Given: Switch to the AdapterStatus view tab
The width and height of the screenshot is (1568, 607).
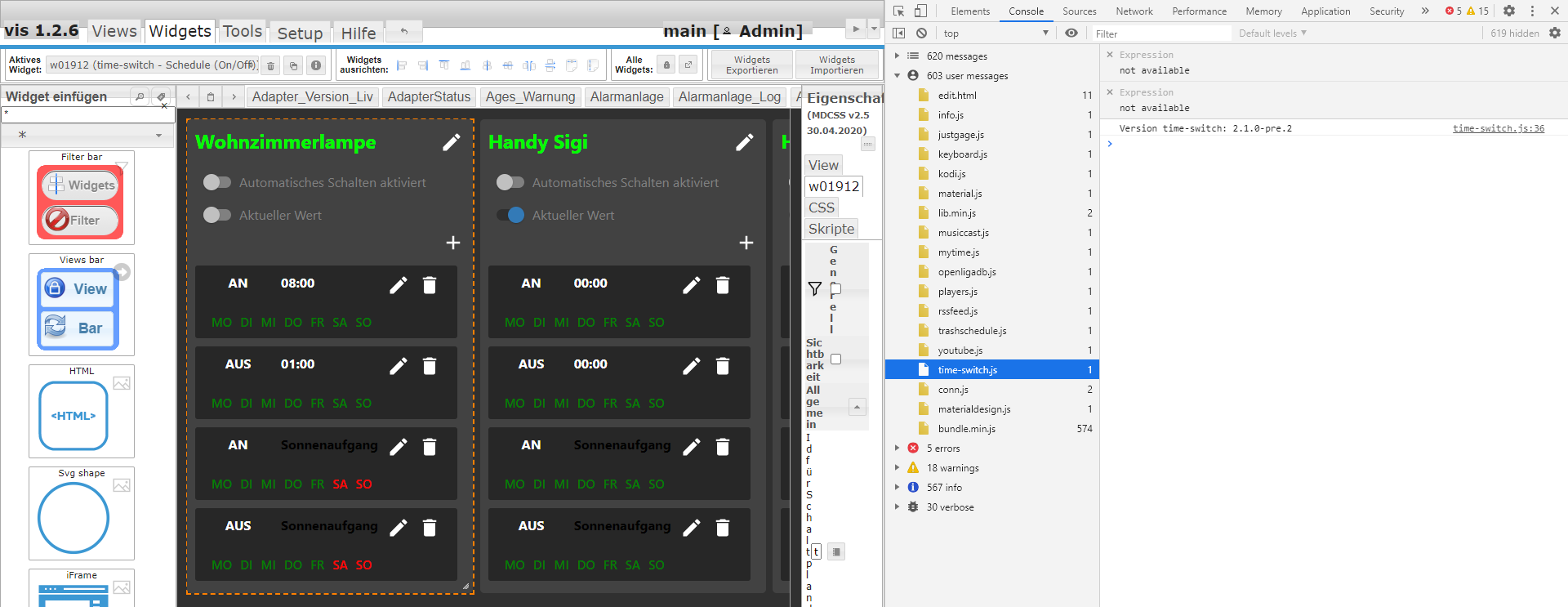Looking at the screenshot, I should (x=429, y=97).
